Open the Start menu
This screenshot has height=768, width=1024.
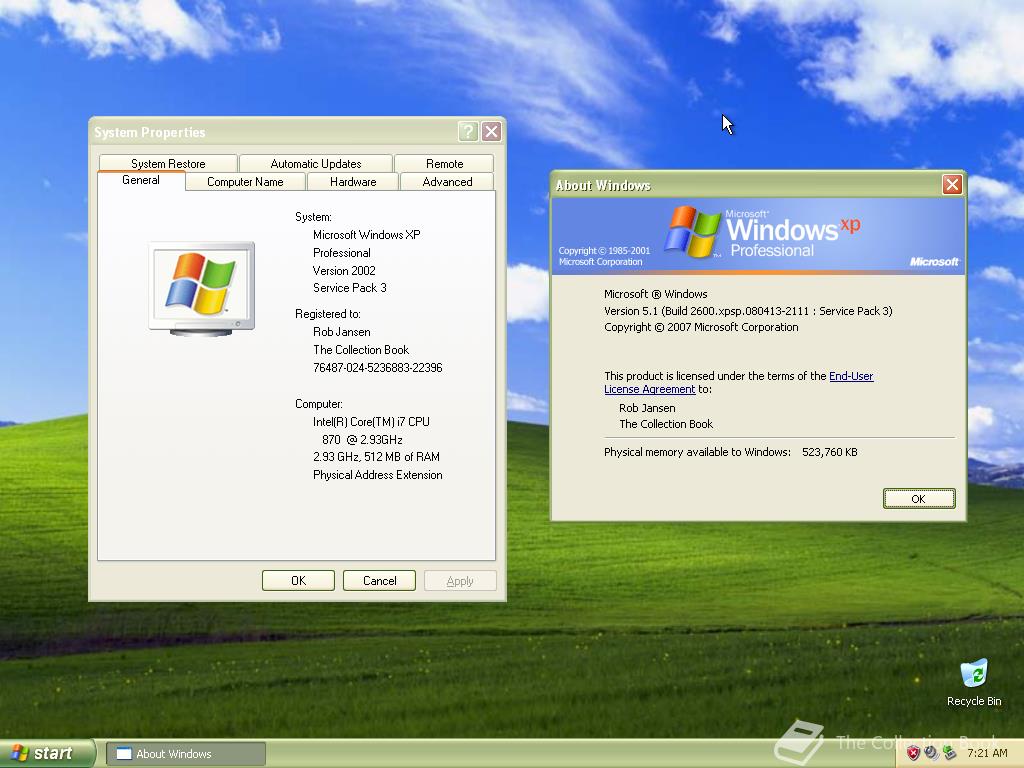coord(47,753)
